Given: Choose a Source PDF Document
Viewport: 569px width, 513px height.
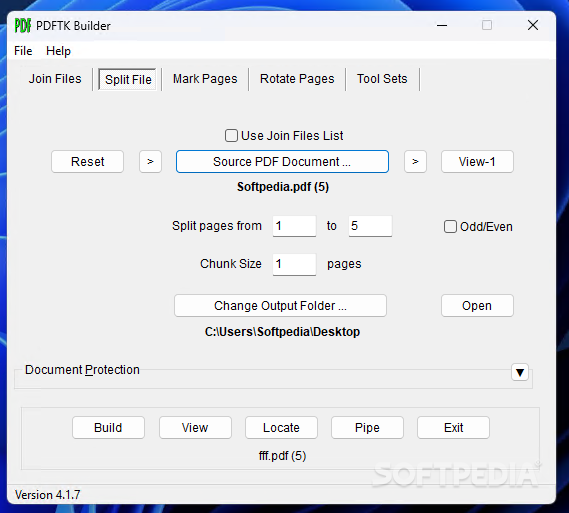Looking at the screenshot, I should pyautogui.click(x=282, y=161).
